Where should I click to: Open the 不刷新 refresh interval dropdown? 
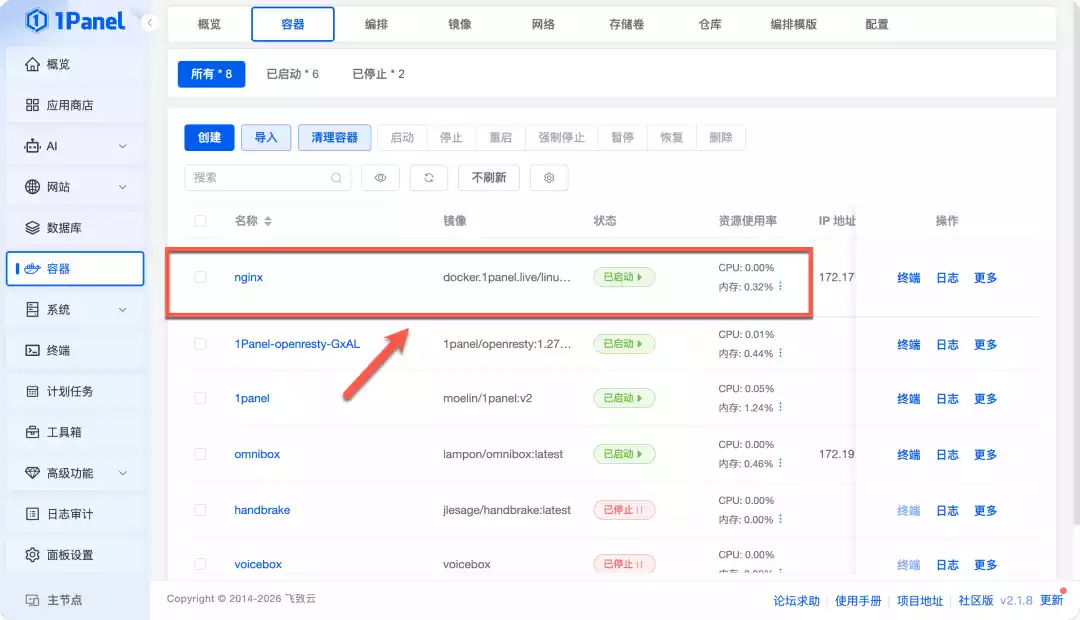point(488,177)
